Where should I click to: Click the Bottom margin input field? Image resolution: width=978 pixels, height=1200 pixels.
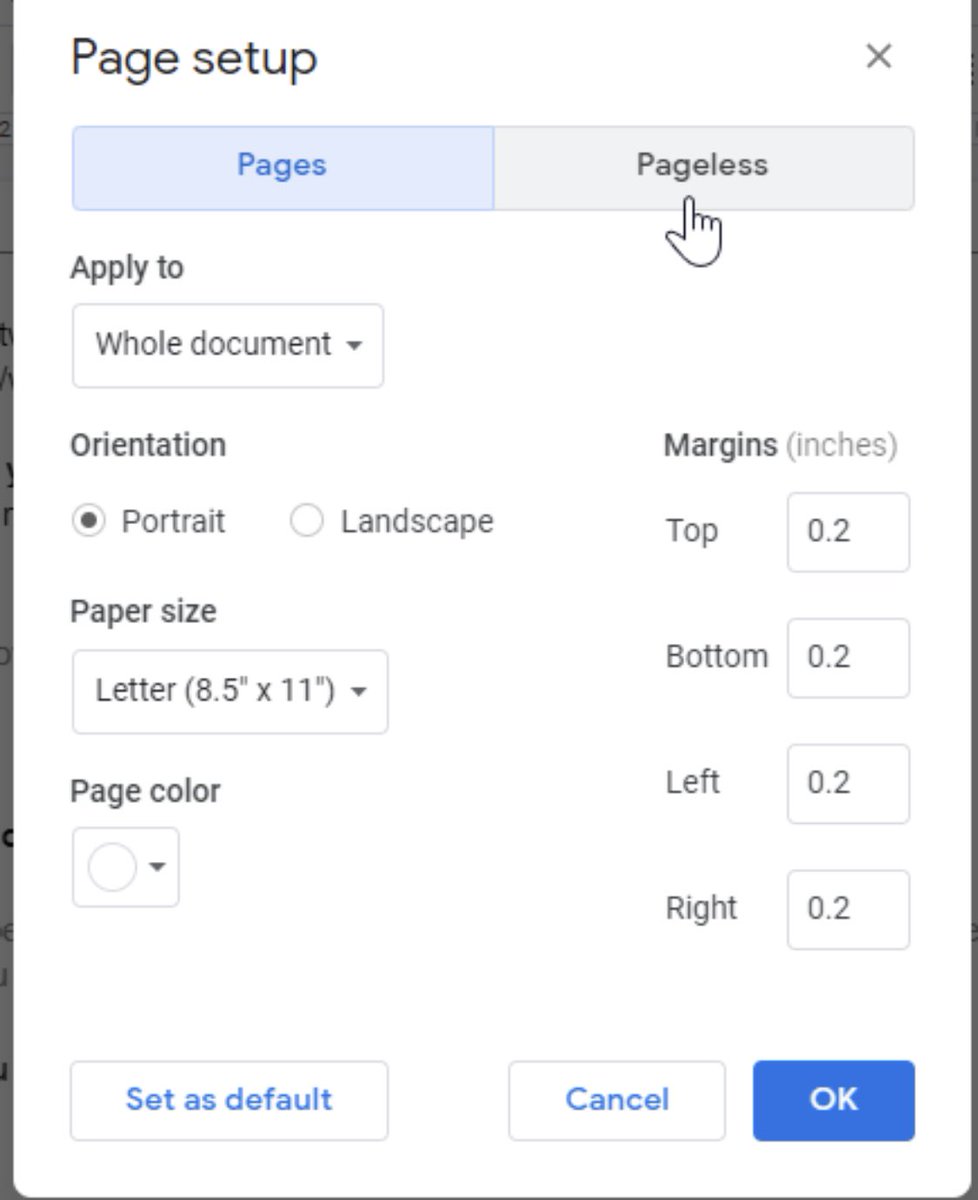pos(848,658)
